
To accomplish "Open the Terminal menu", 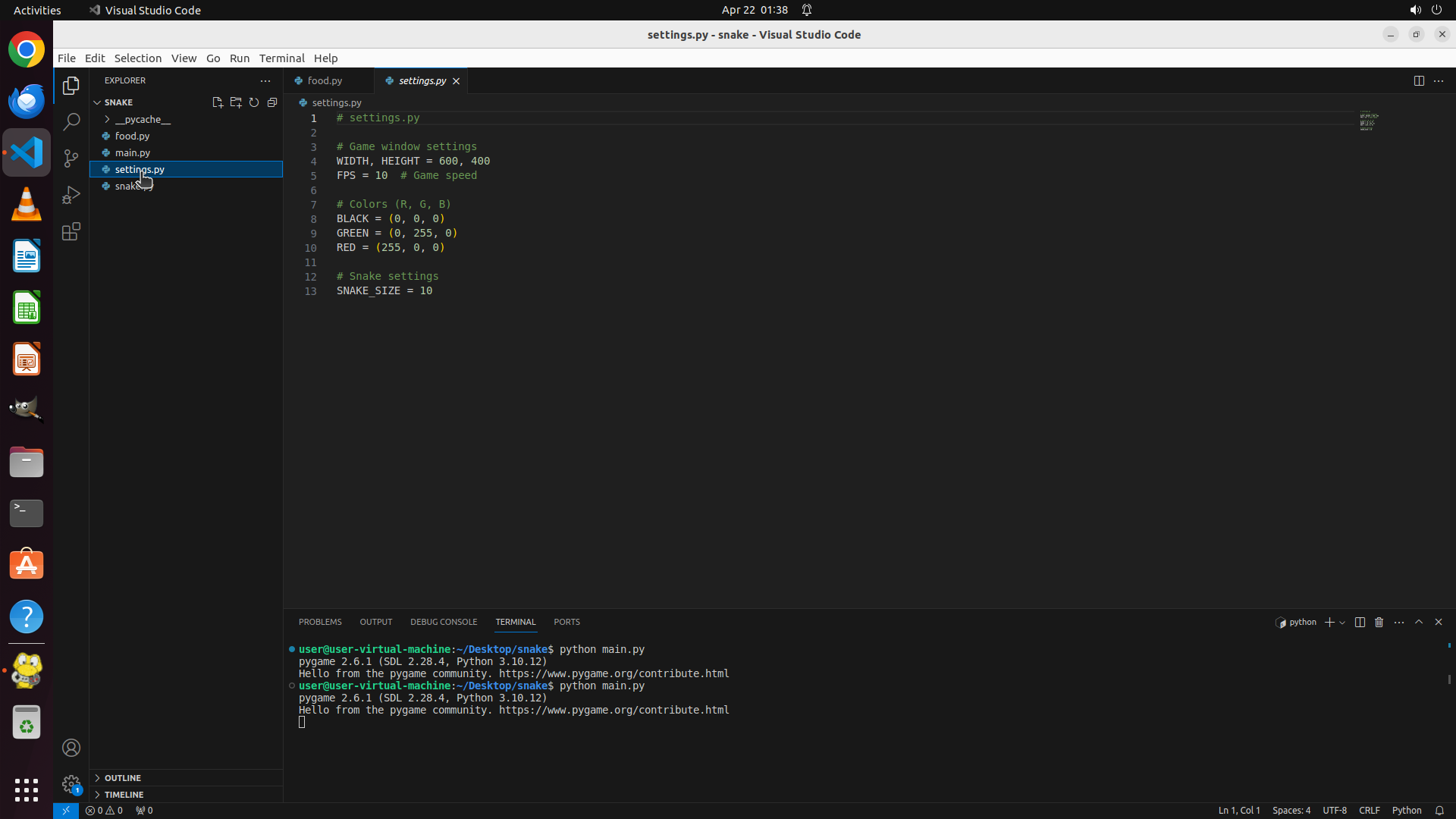I will click(281, 58).
